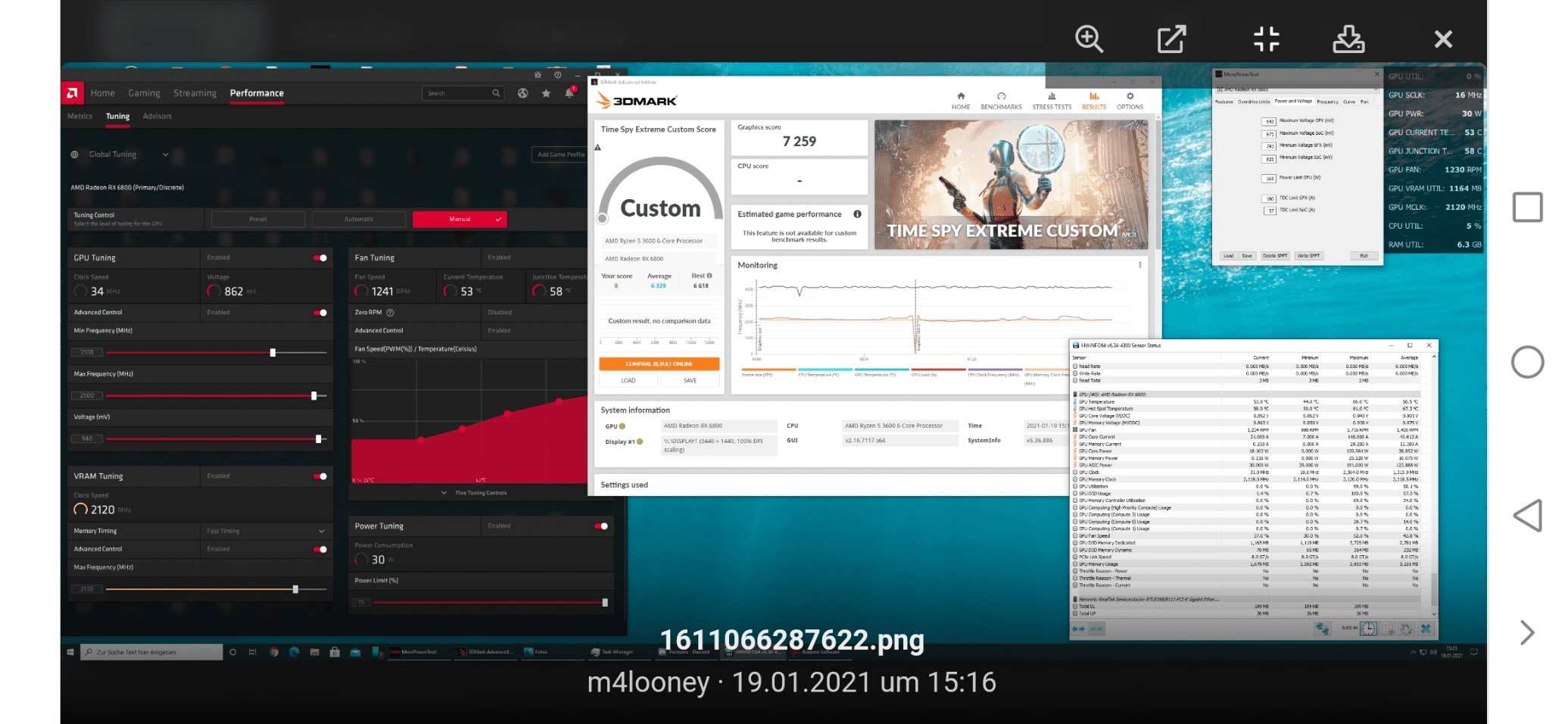
Task: Click the info icon beside Estimated game performance
Action: [x=857, y=214]
